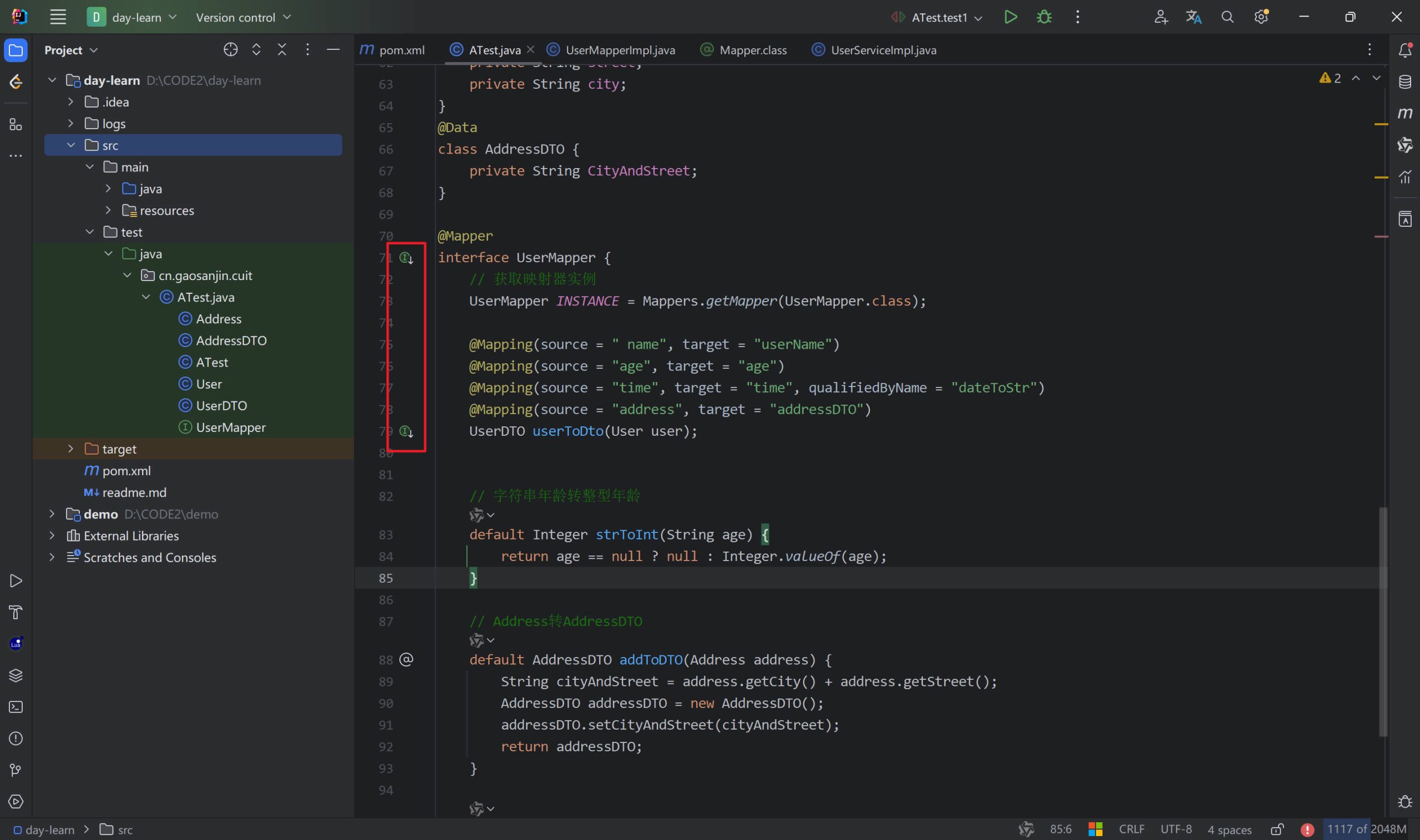Switch to the UserMapperImpl.java tab
The height and width of the screenshot is (840, 1420).
click(620, 50)
